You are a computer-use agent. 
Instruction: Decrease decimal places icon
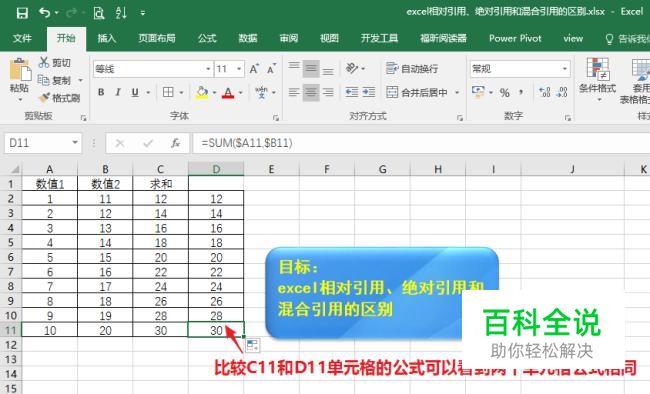coord(562,92)
